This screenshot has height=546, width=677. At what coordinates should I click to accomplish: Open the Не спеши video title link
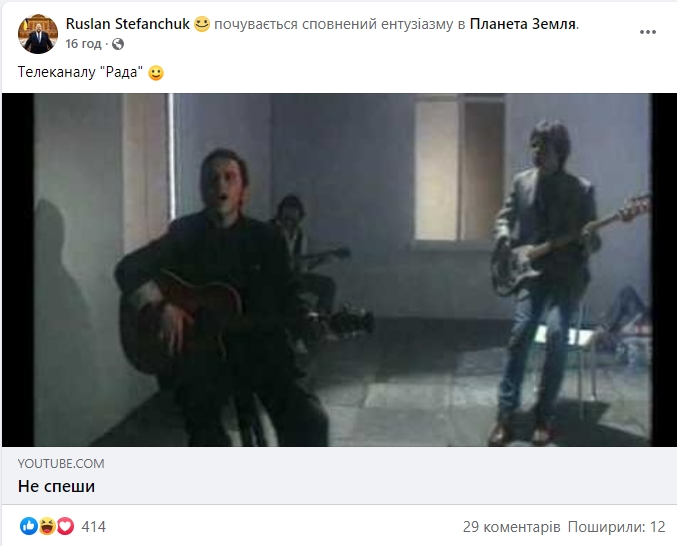[56, 486]
